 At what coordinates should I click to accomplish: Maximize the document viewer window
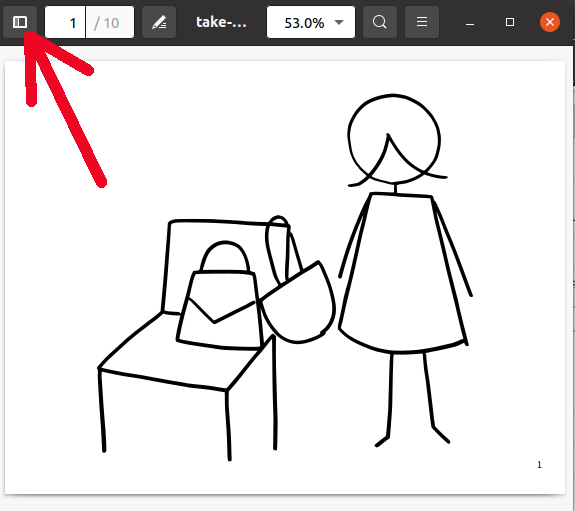[510, 22]
